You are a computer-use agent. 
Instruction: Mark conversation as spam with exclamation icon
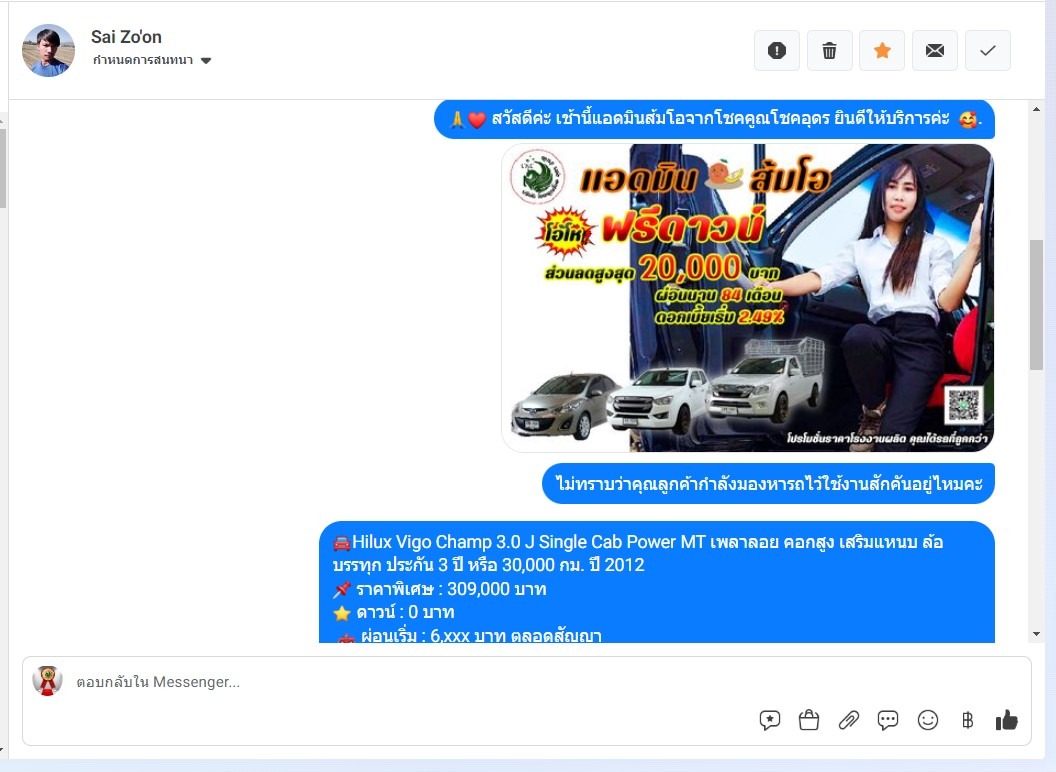tap(777, 51)
